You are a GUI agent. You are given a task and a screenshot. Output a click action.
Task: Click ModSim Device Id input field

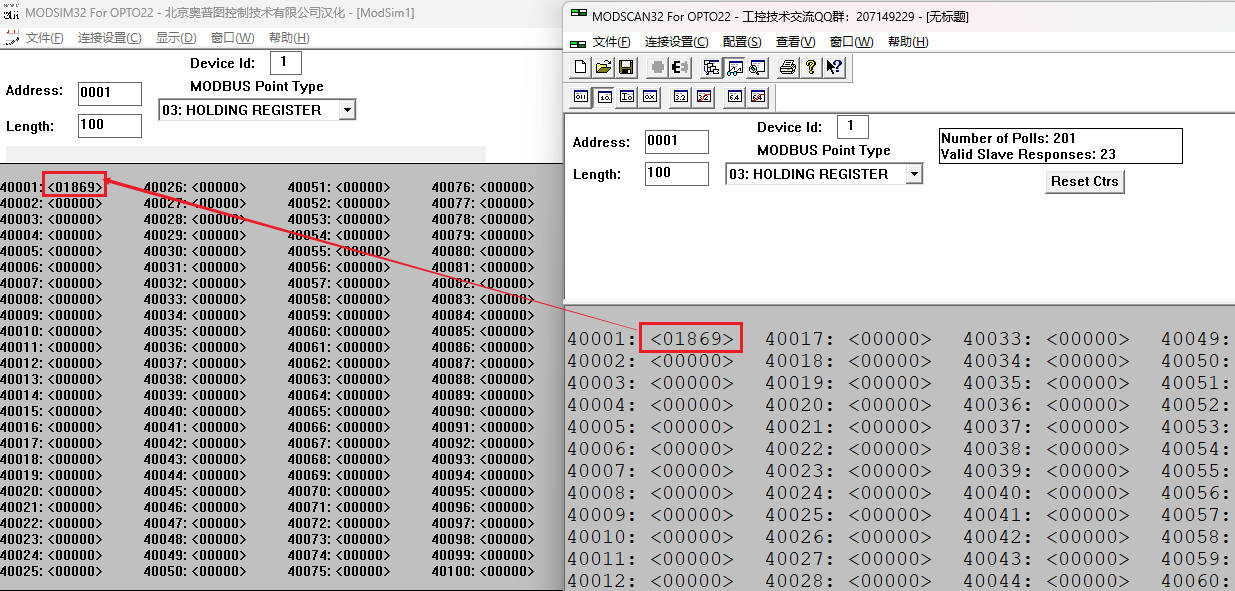(285, 63)
